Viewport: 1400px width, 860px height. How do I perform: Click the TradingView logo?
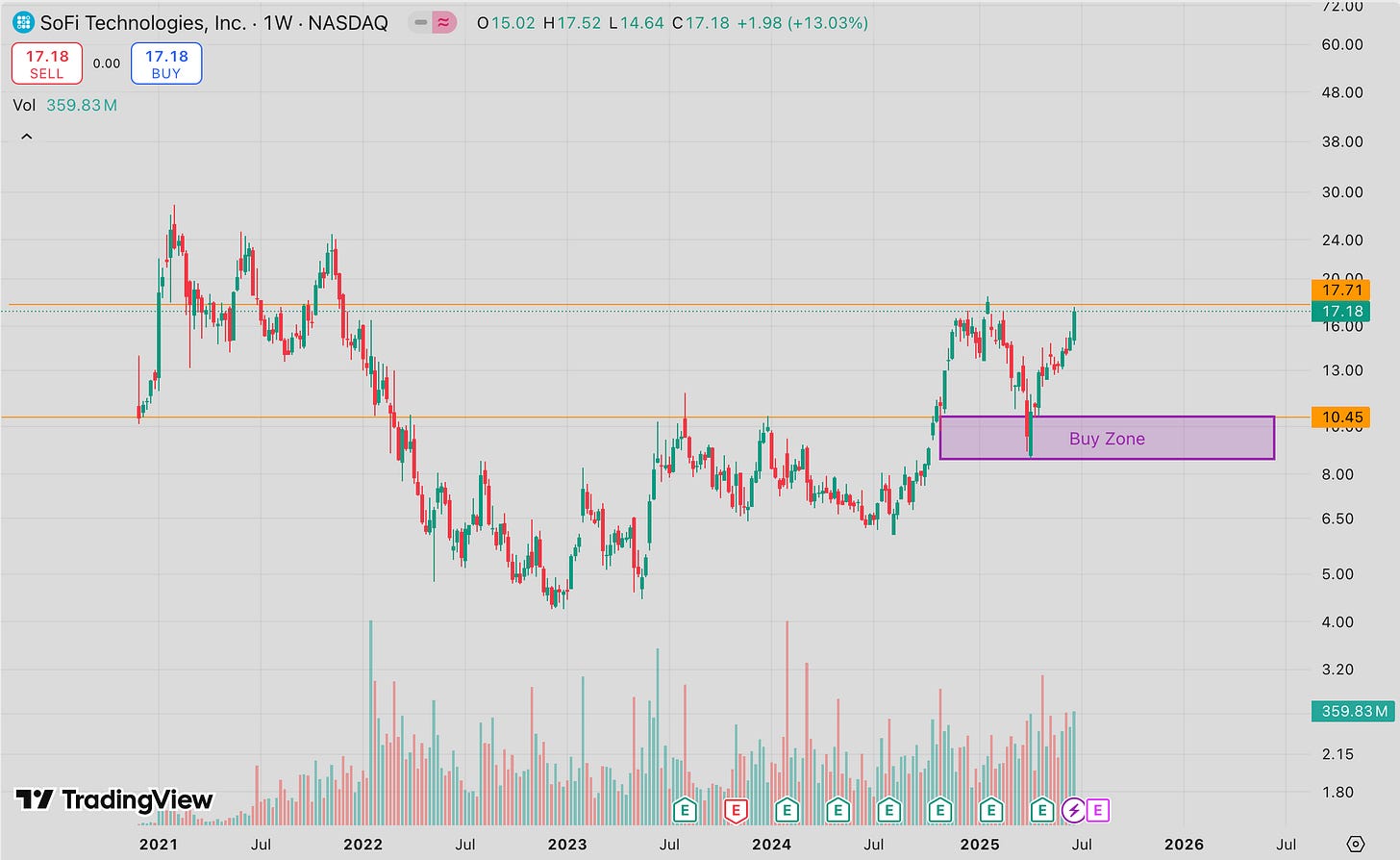coord(114,800)
